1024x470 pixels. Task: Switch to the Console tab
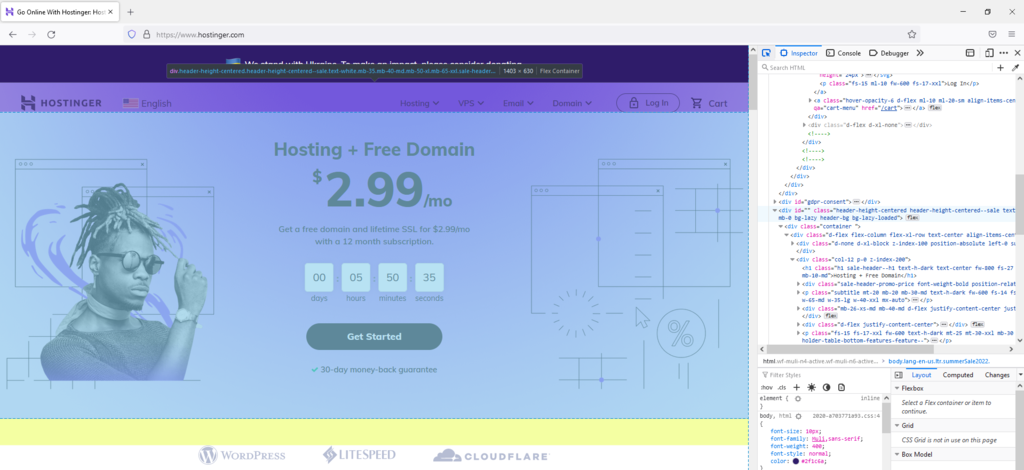click(844, 53)
